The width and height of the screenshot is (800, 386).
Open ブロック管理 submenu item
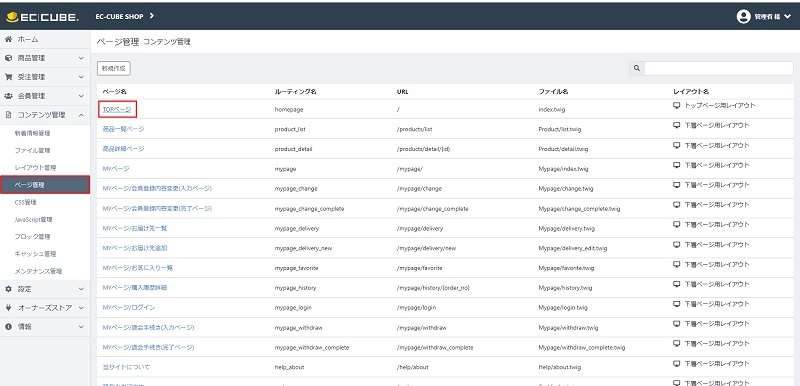32,237
